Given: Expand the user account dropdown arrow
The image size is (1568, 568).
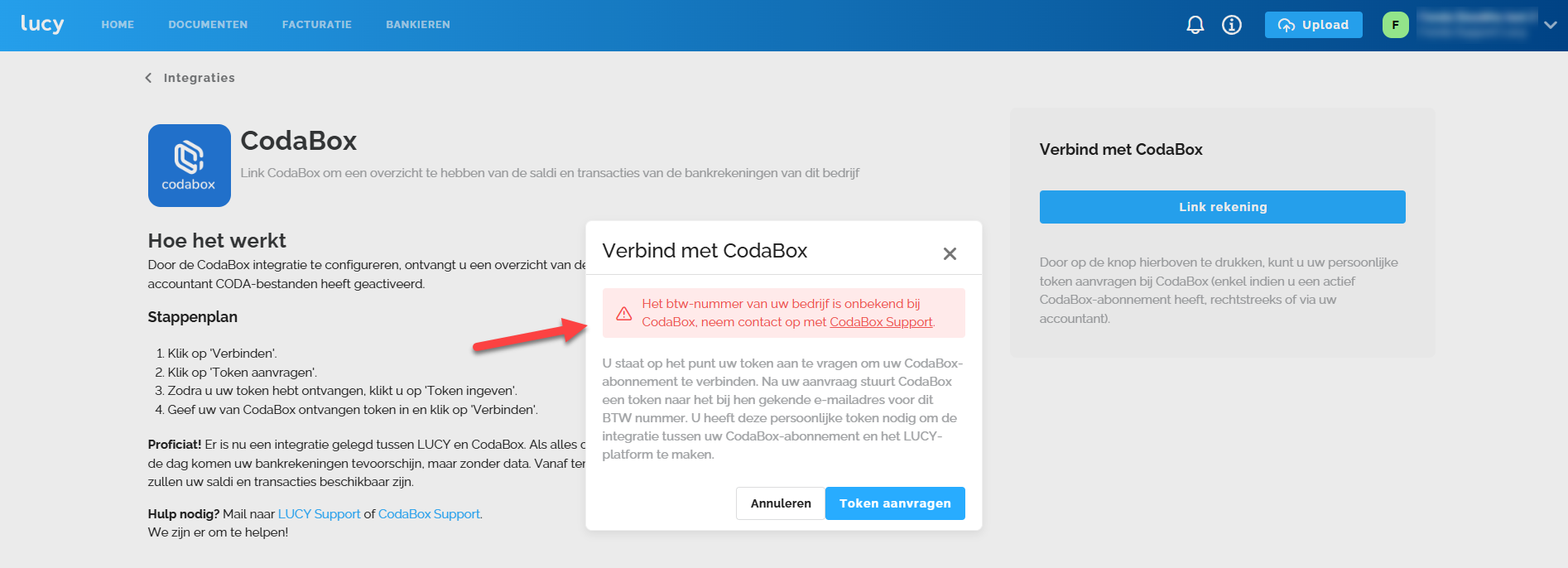Looking at the screenshot, I should click(x=1551, y=25).
